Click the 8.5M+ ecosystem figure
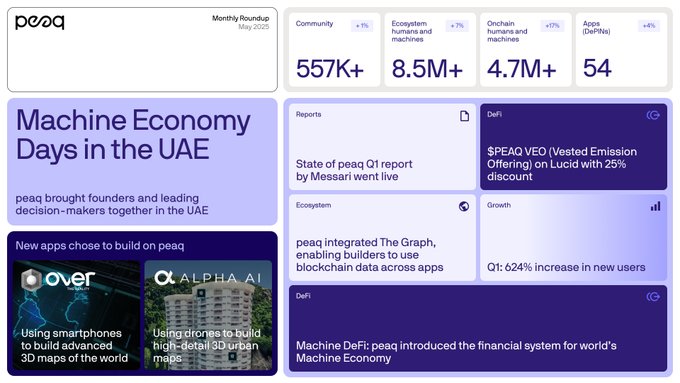This screenshot has height=383, width=680. (x=427, y=69)
